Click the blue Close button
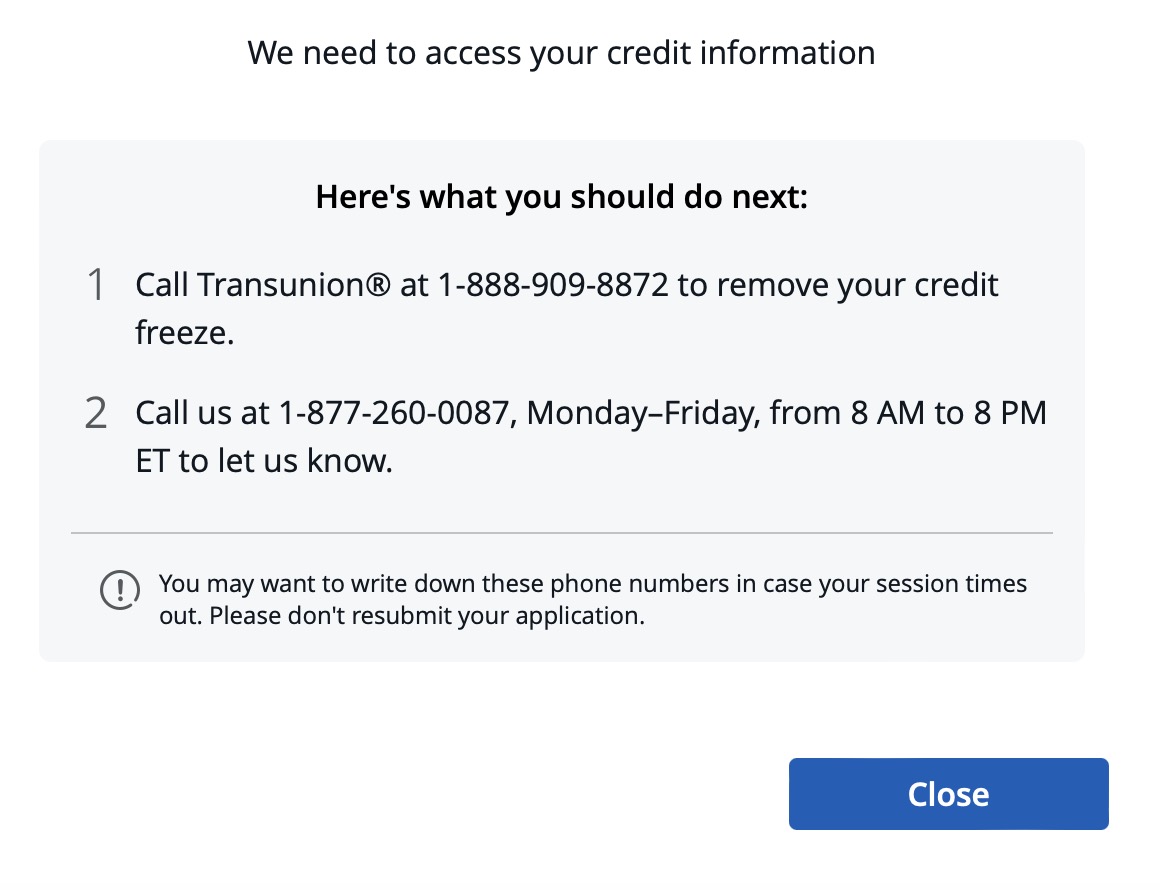The height and width of the screenshot is (890, 1160). 948,794
